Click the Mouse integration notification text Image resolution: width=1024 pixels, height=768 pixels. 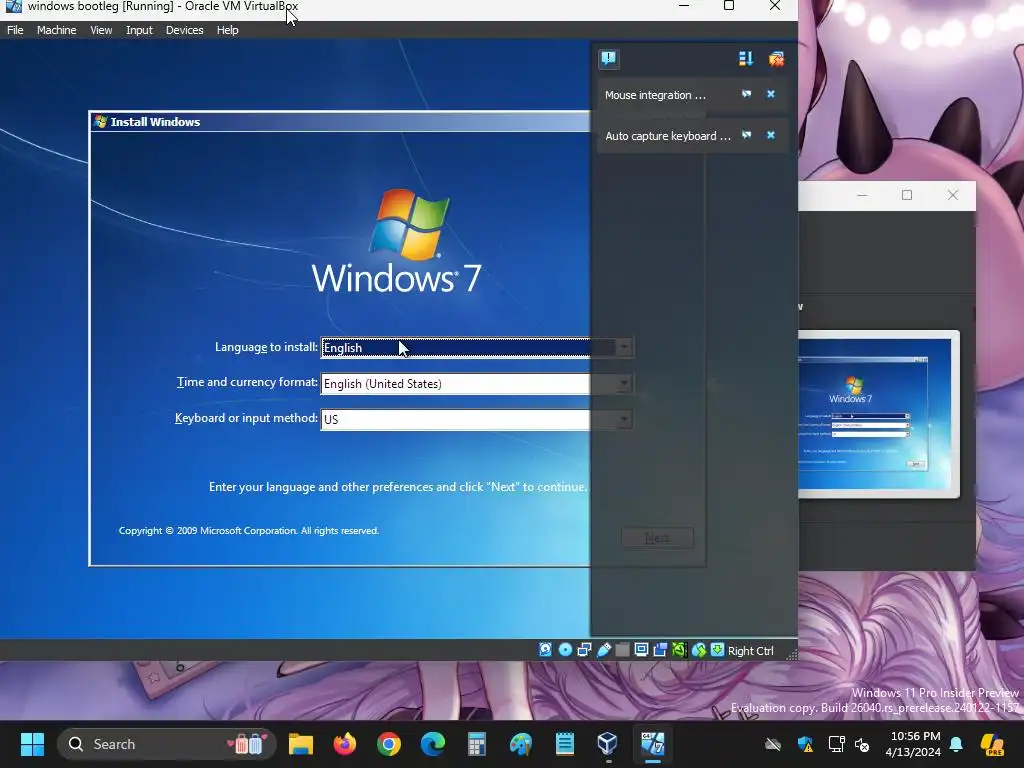click(655, 95)
